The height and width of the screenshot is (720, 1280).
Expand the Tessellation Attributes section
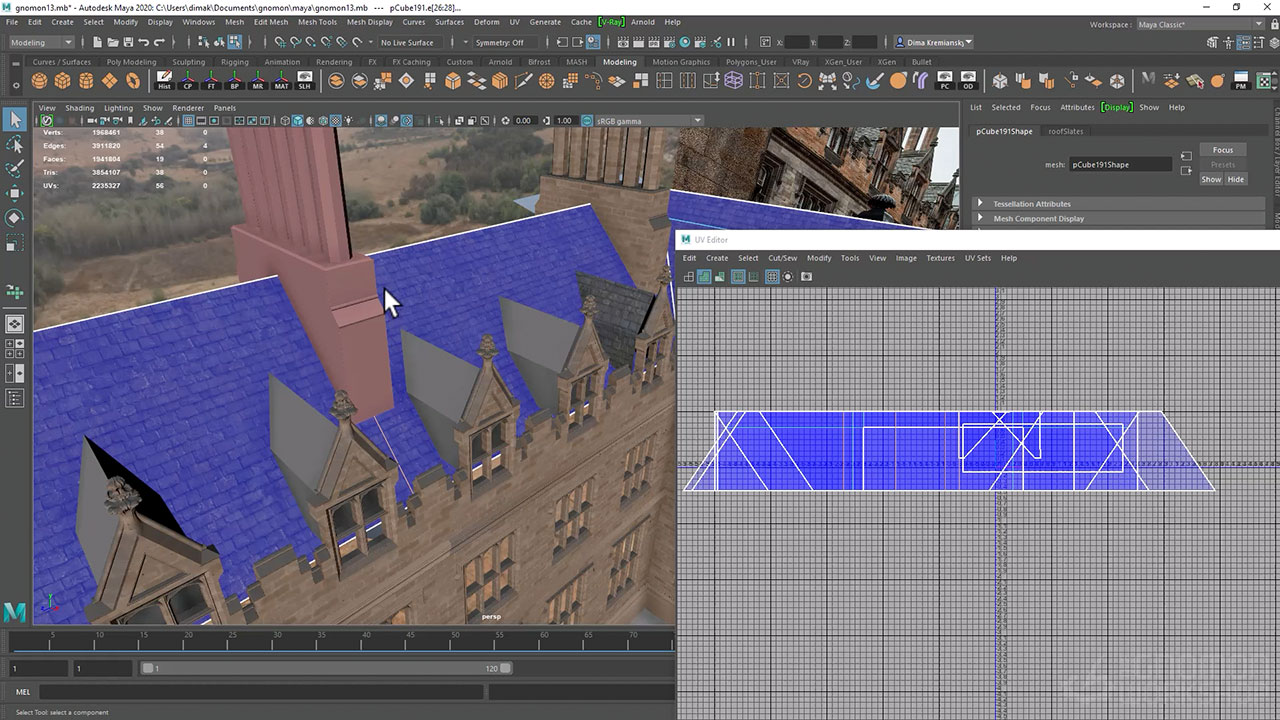point(1031,204)
